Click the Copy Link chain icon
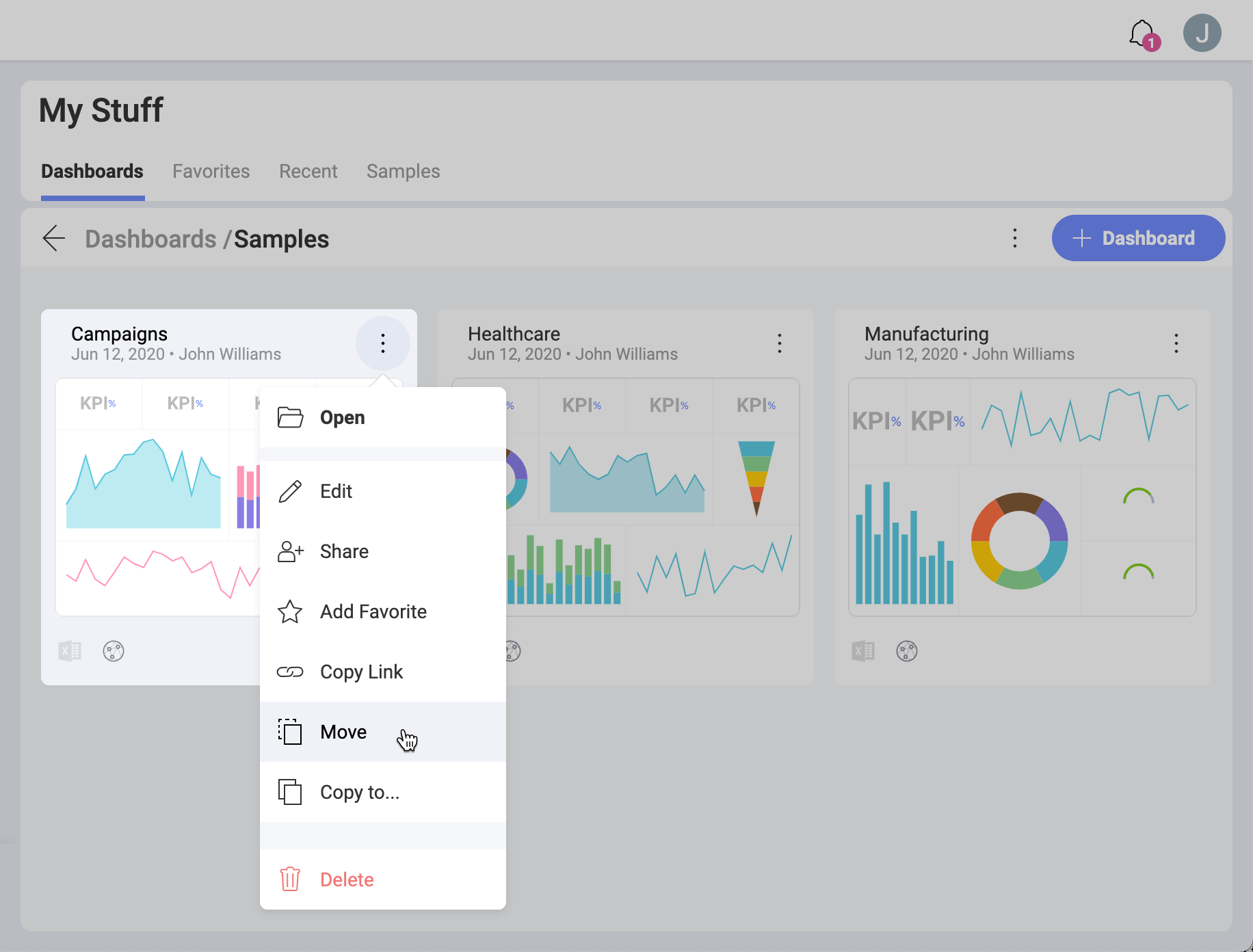 point(290,672)
